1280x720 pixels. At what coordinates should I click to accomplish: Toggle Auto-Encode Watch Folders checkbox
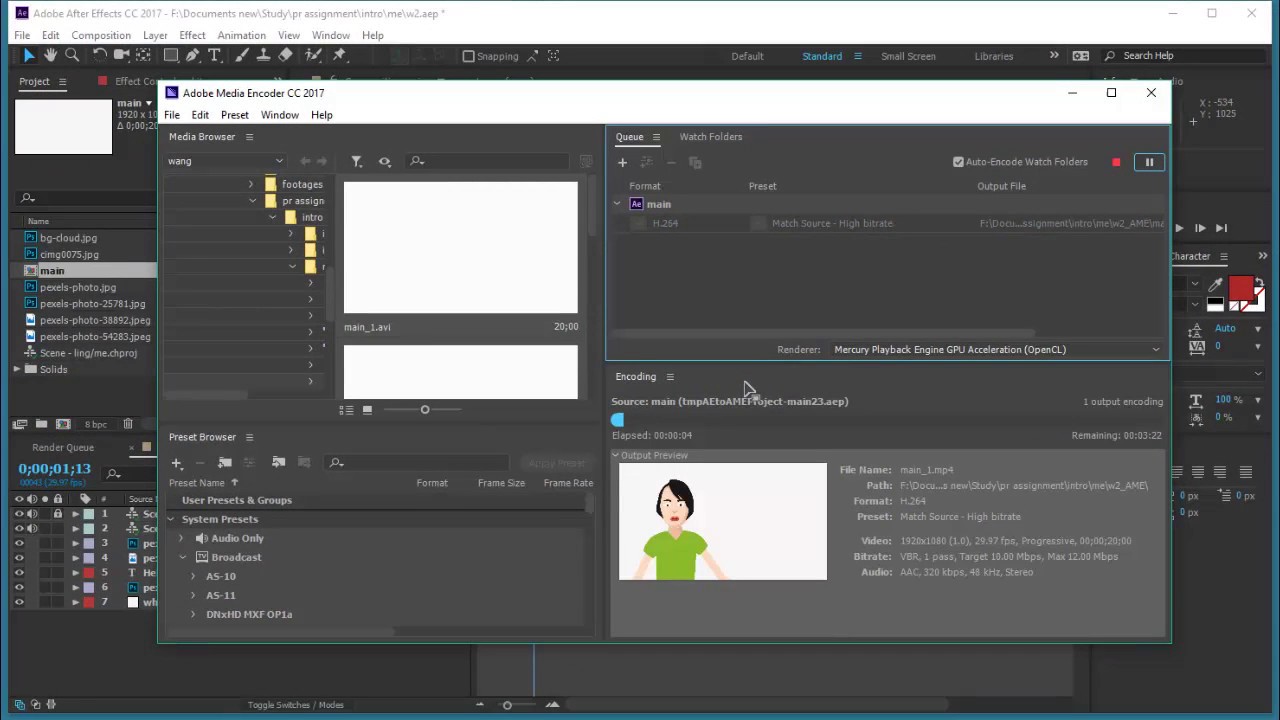click(x=958, y=162)
